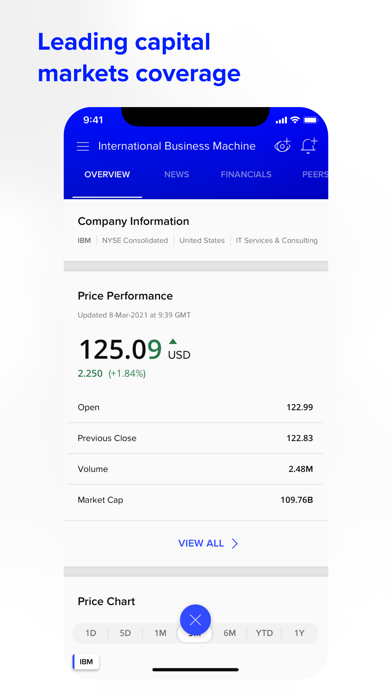Tap the Market Cap row
Image resolution: width=392 pixels, height=696 pixels.
click(195, 500)
